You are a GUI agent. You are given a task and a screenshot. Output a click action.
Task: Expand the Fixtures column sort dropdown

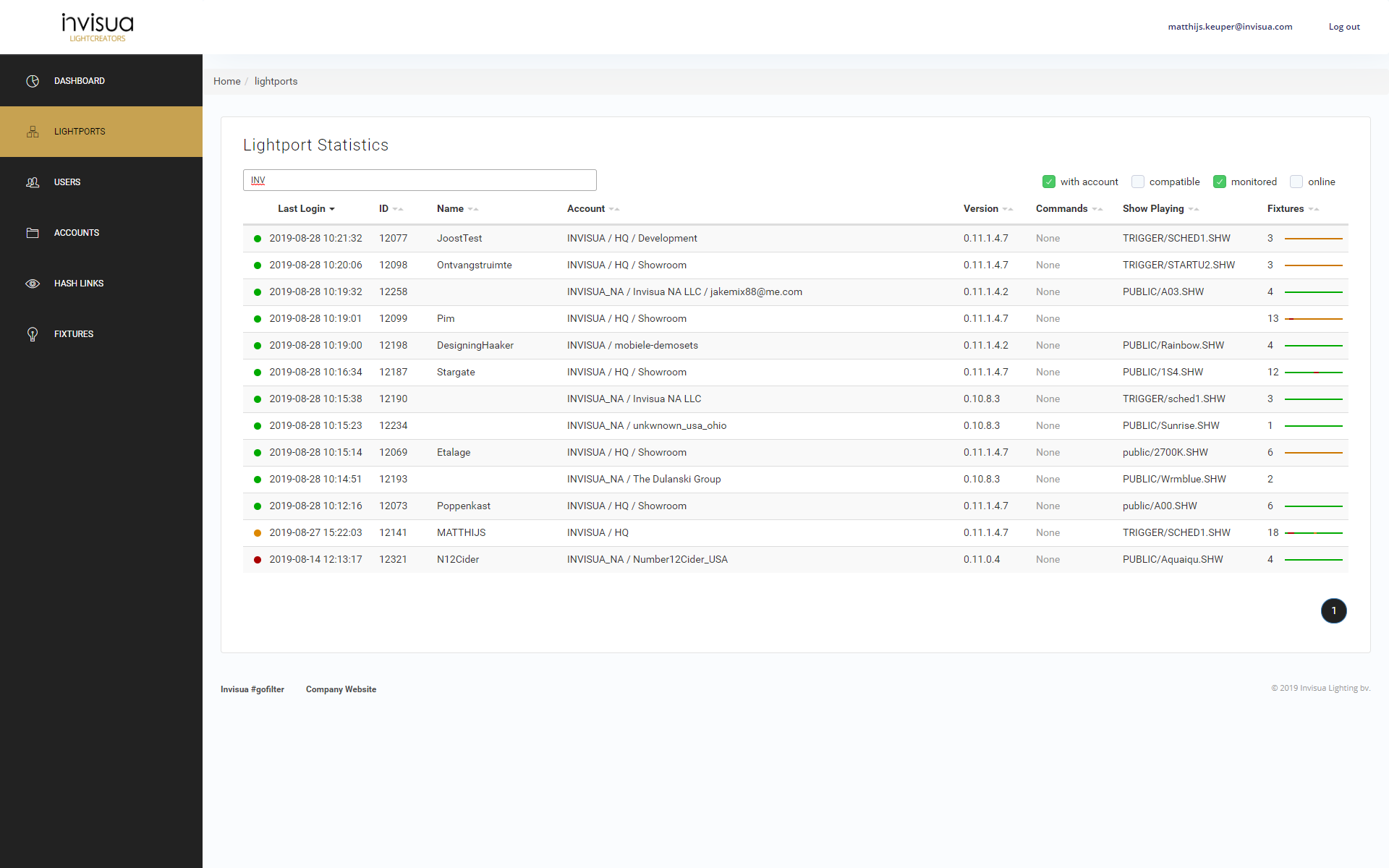coord(1314,208)
